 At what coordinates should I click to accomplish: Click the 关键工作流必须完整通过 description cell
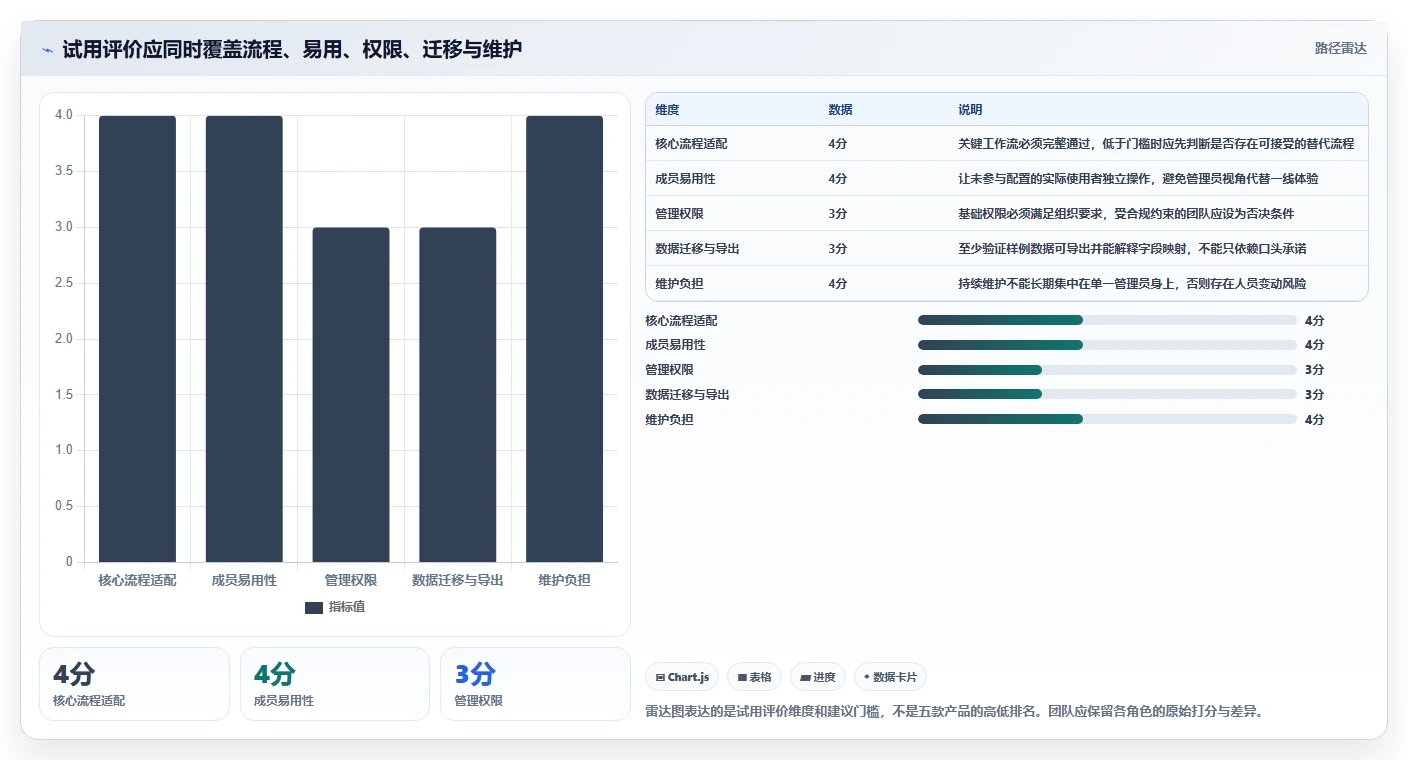[x=1156, y=144]
